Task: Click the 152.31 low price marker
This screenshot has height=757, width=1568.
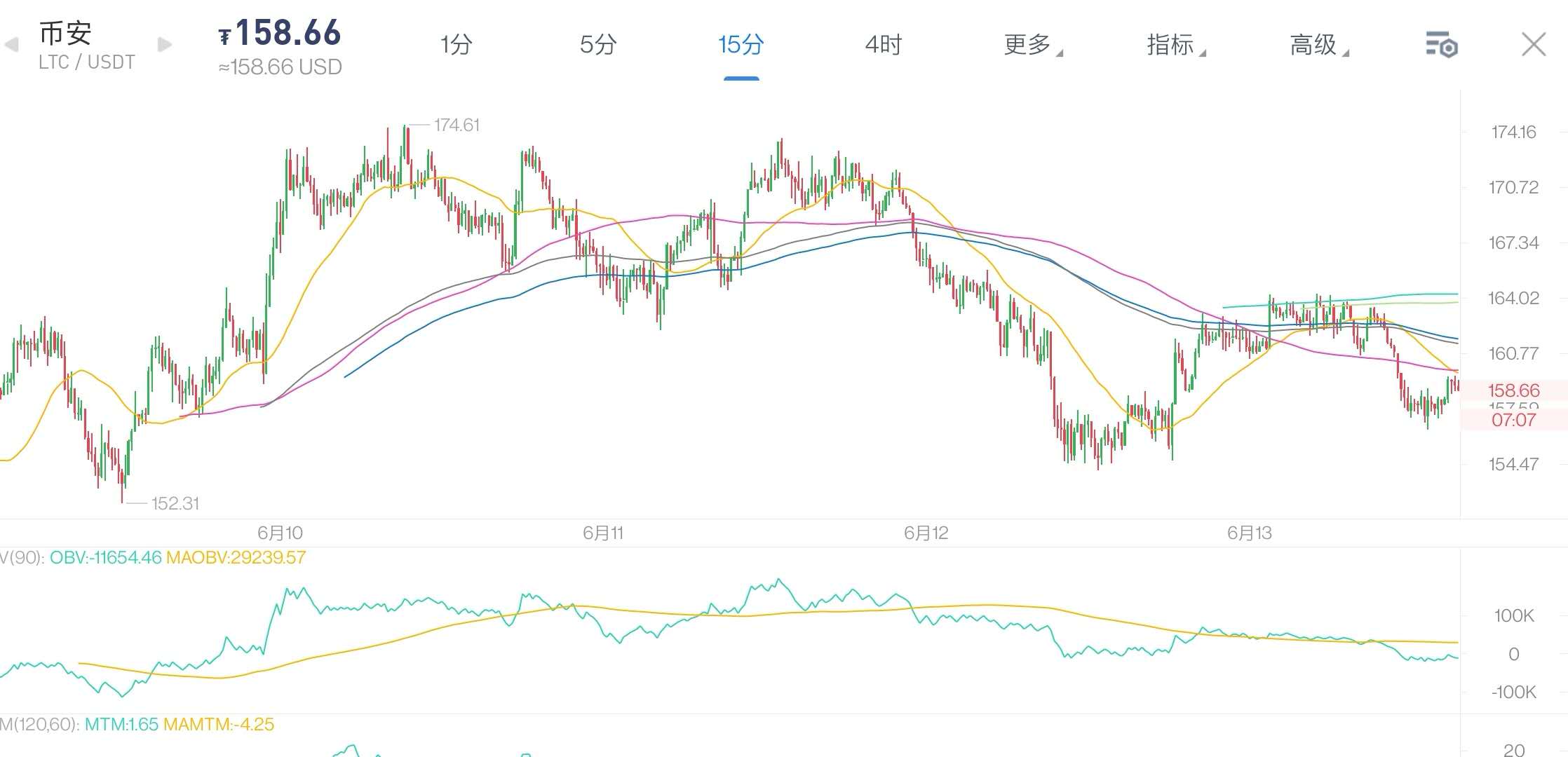Action: [175, 503]
